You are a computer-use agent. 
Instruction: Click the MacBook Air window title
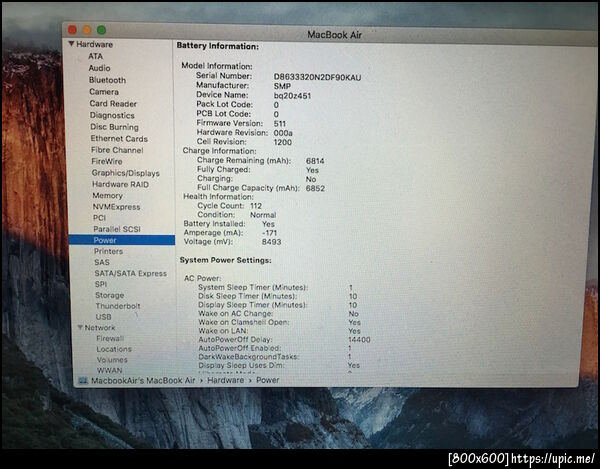[334, 35]
